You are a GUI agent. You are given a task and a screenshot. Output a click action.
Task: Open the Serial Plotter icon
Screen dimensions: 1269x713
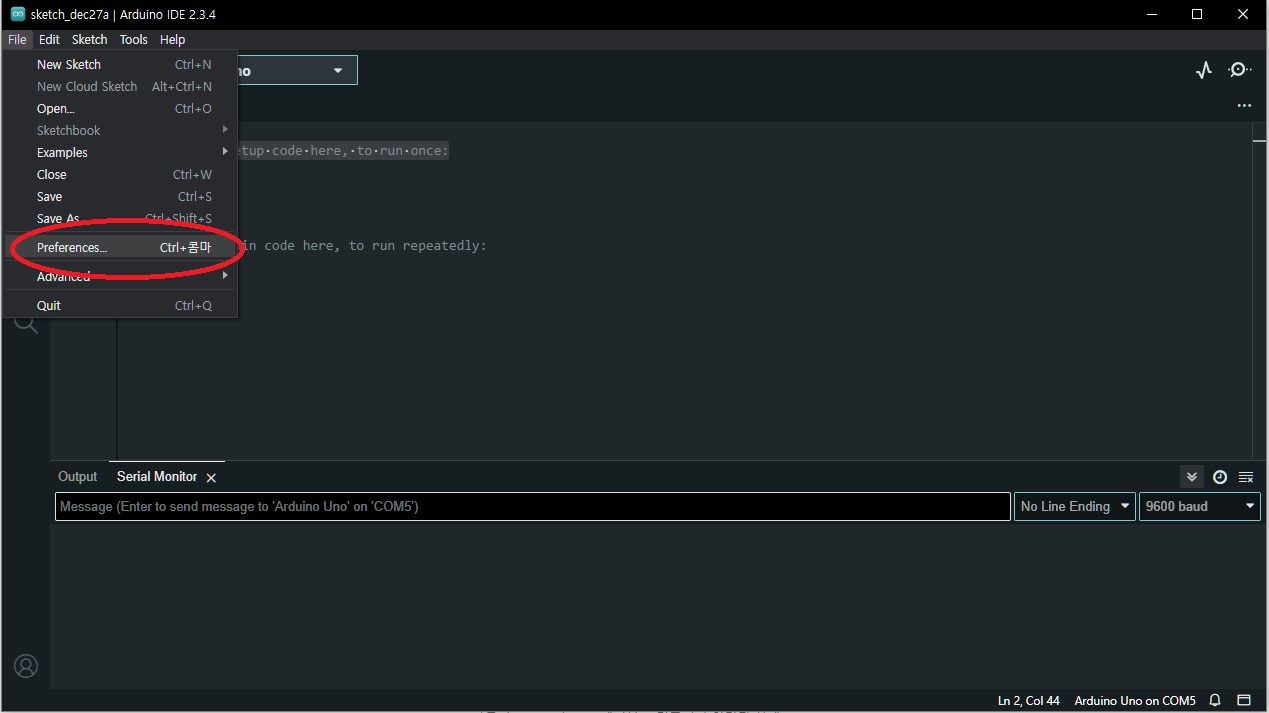[x=1204, y=70]
